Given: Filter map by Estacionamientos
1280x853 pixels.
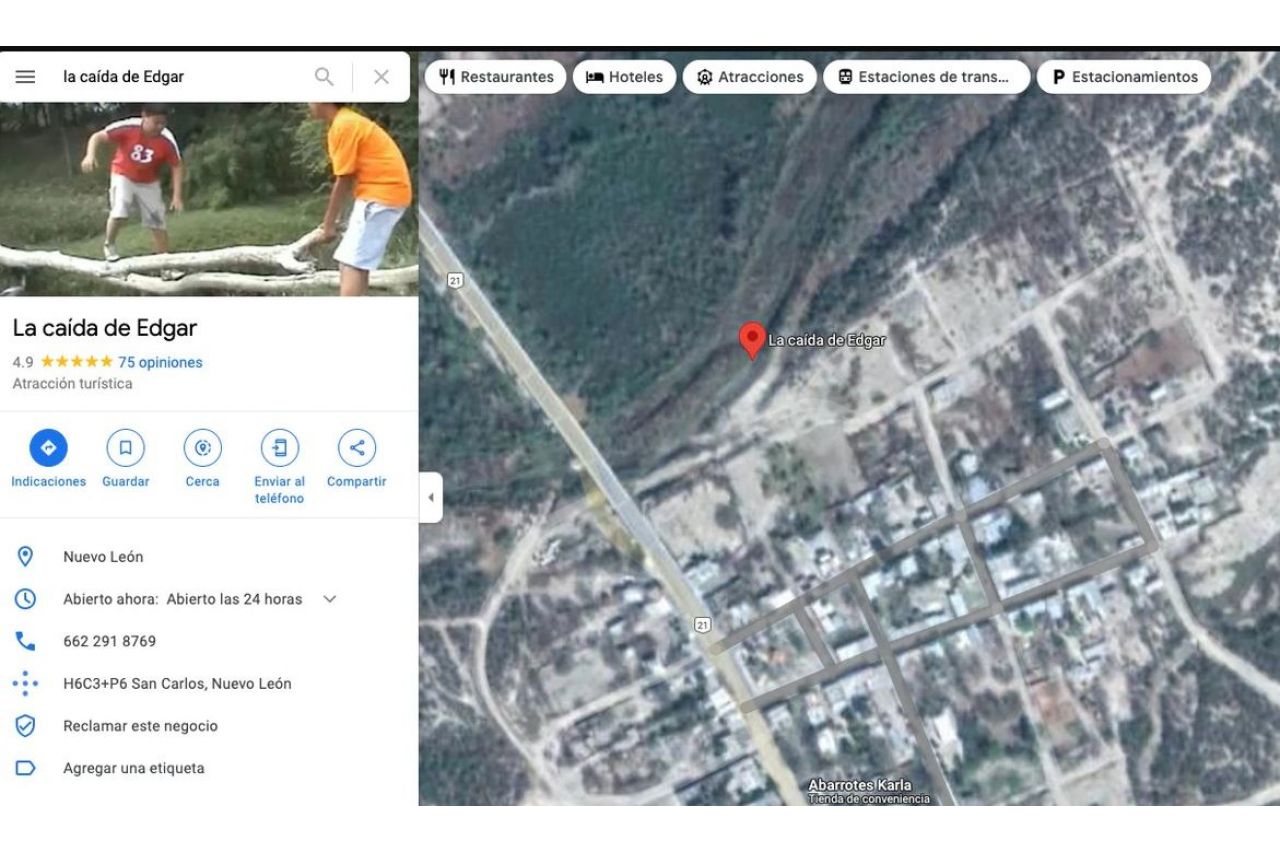Looking at the screenshot, I should pyautogui.click(x=1124, y=77).
